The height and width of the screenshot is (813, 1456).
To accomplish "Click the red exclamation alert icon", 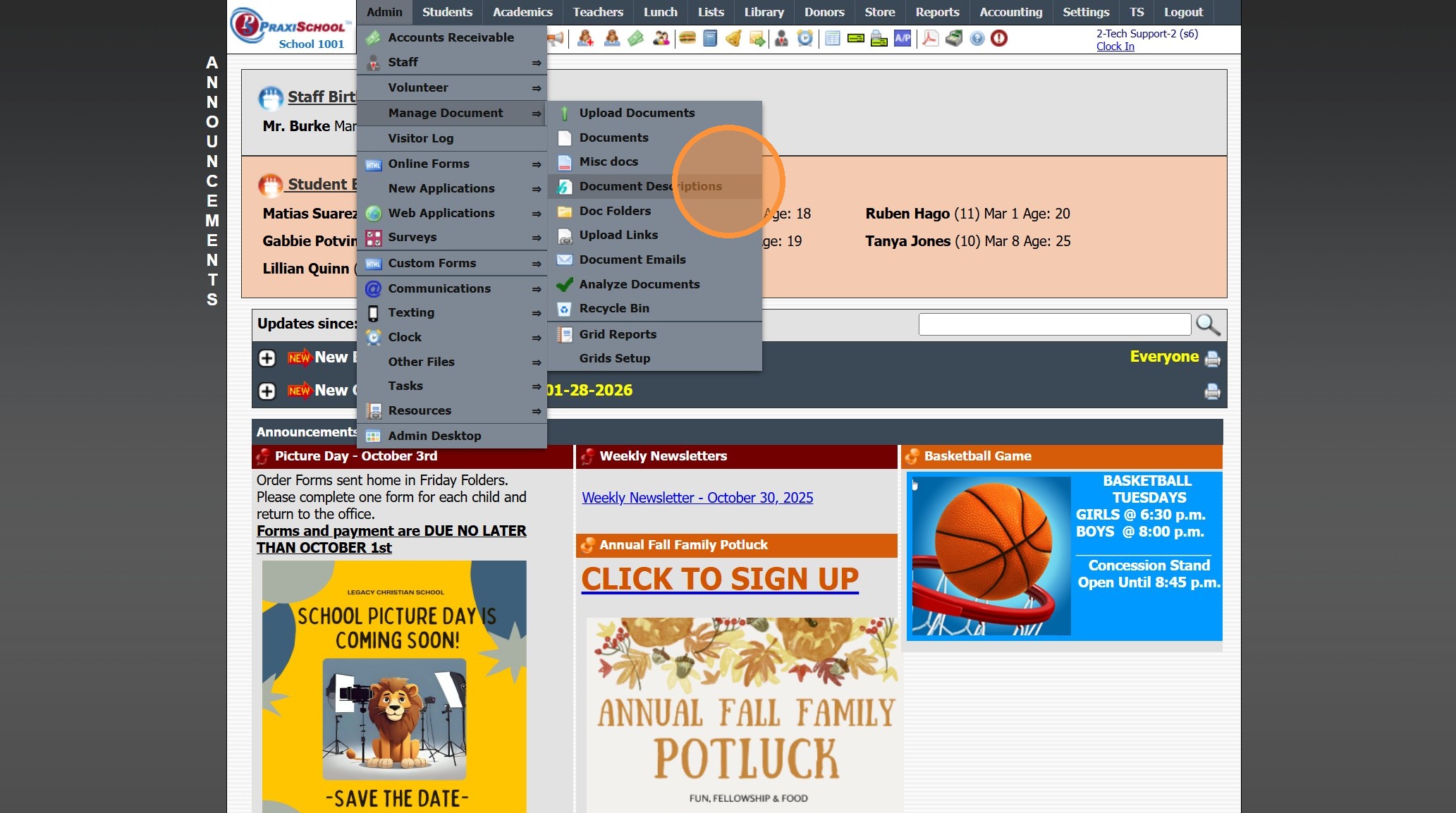I will click(x=999, y=38).
